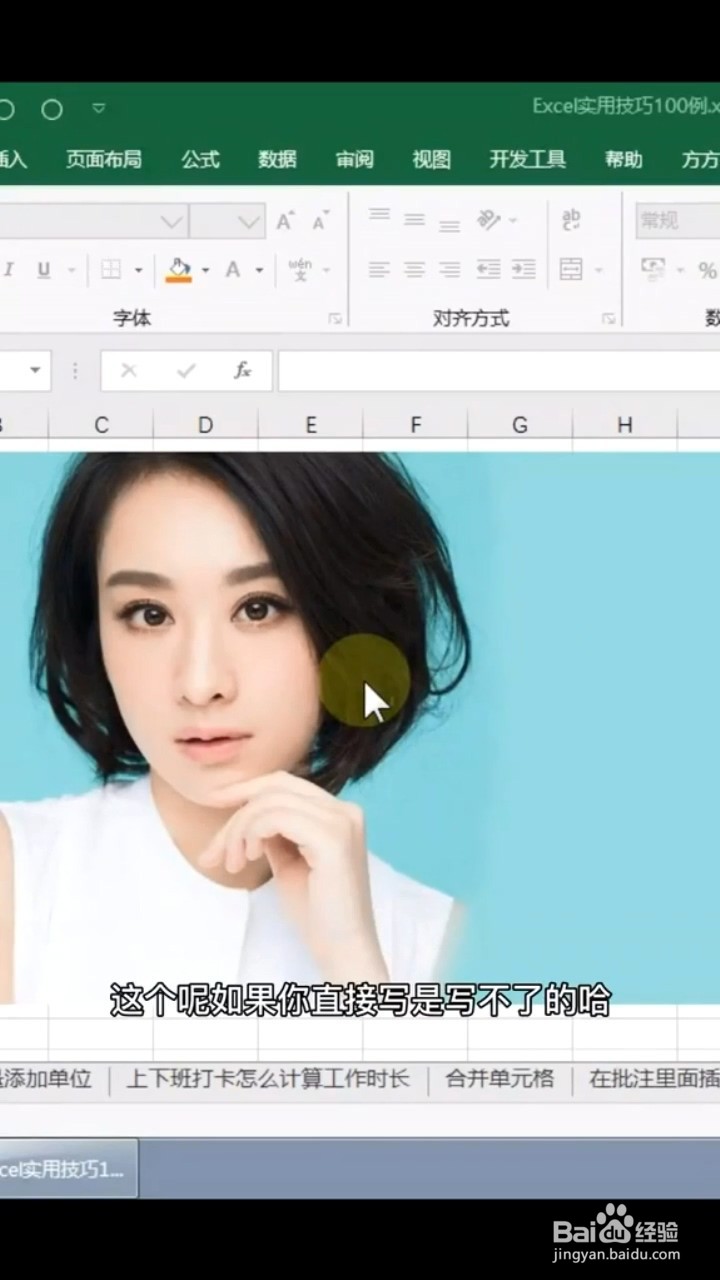Open the 页面布局 ribbon tab
720x1280 pixels.
(x=103, y=159)
